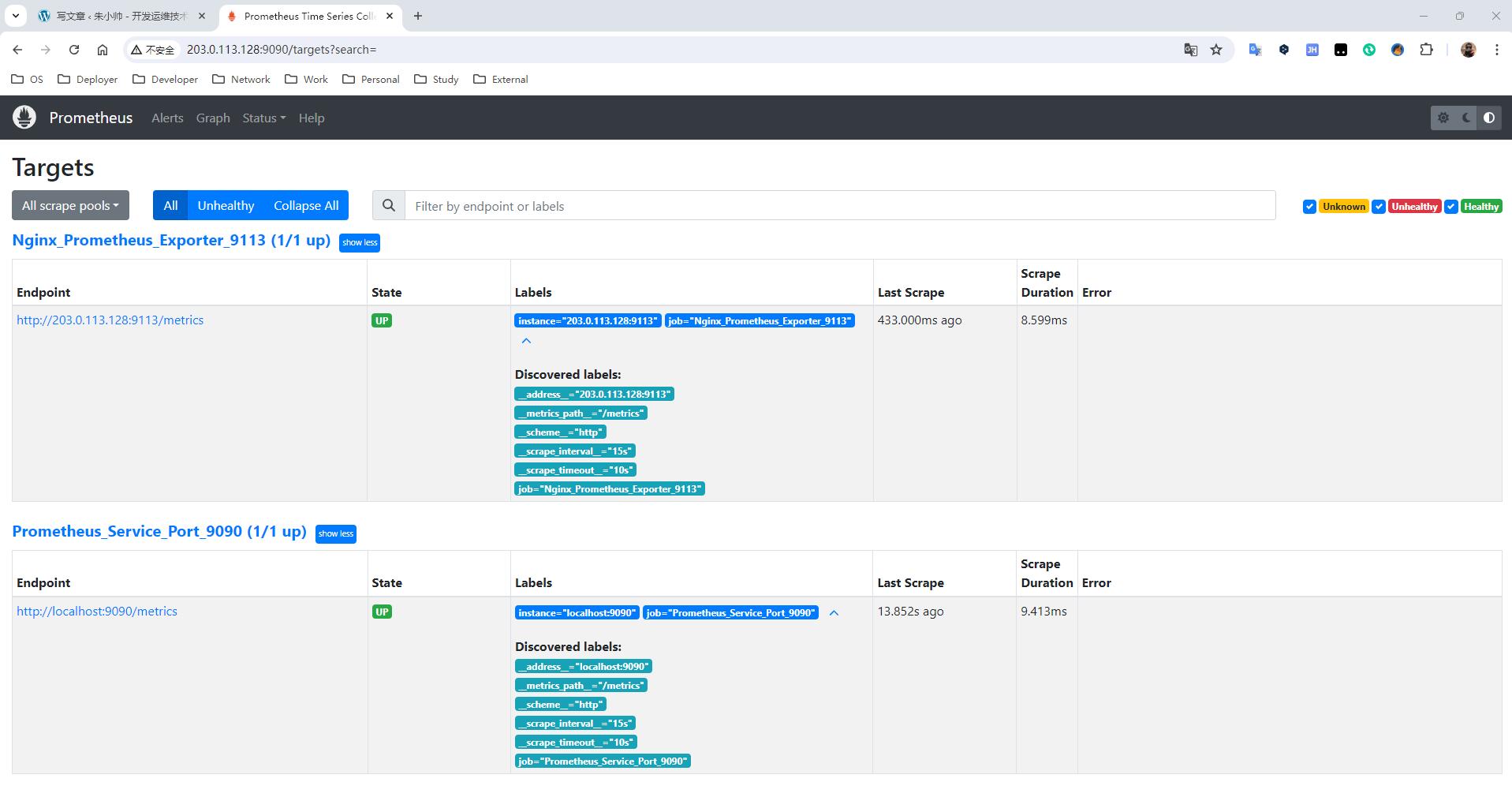
Task: Click the Prometheus flame logo icon
Action: pyautogui.click(x=24, y=118)
